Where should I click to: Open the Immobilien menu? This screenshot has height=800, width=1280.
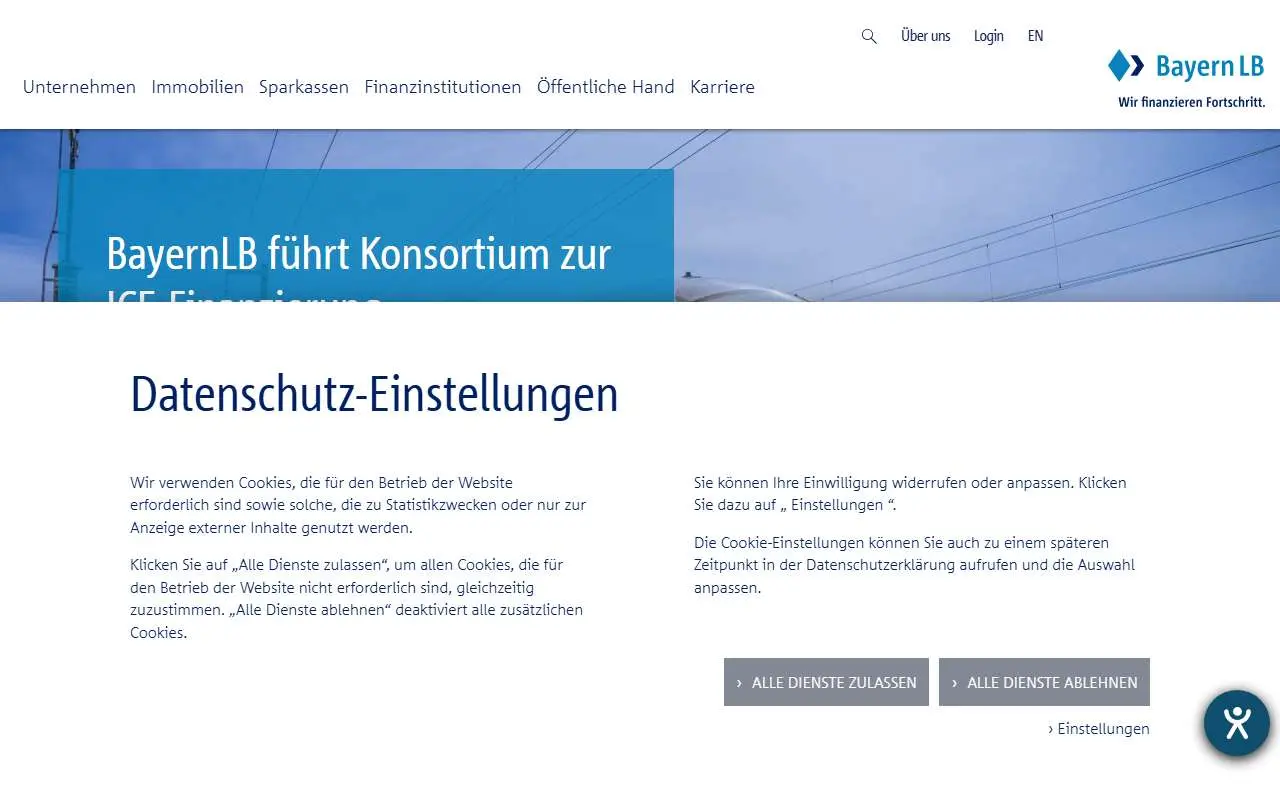[197, 87]
